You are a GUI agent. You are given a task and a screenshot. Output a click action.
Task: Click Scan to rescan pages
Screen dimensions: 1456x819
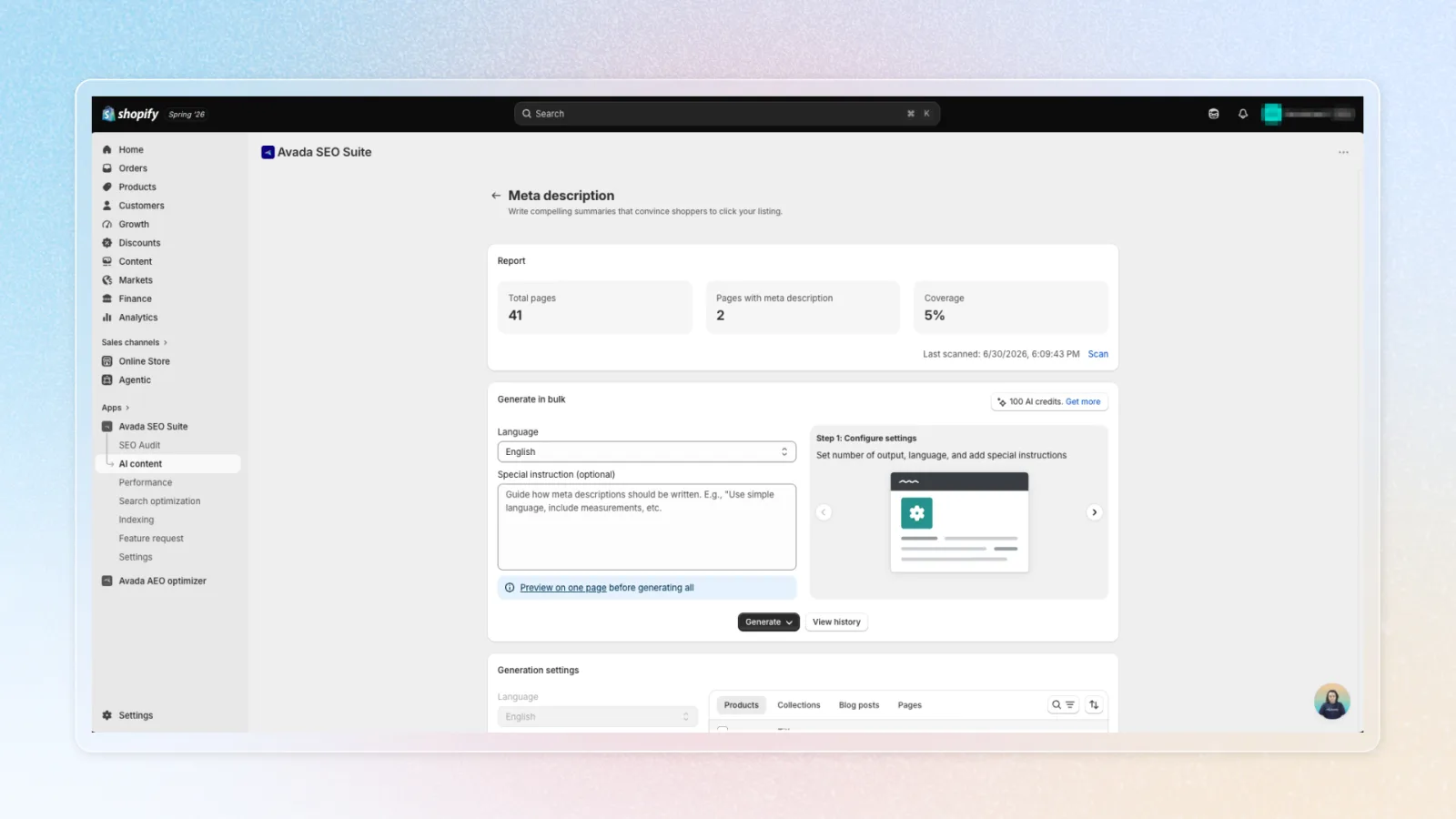1097,354
